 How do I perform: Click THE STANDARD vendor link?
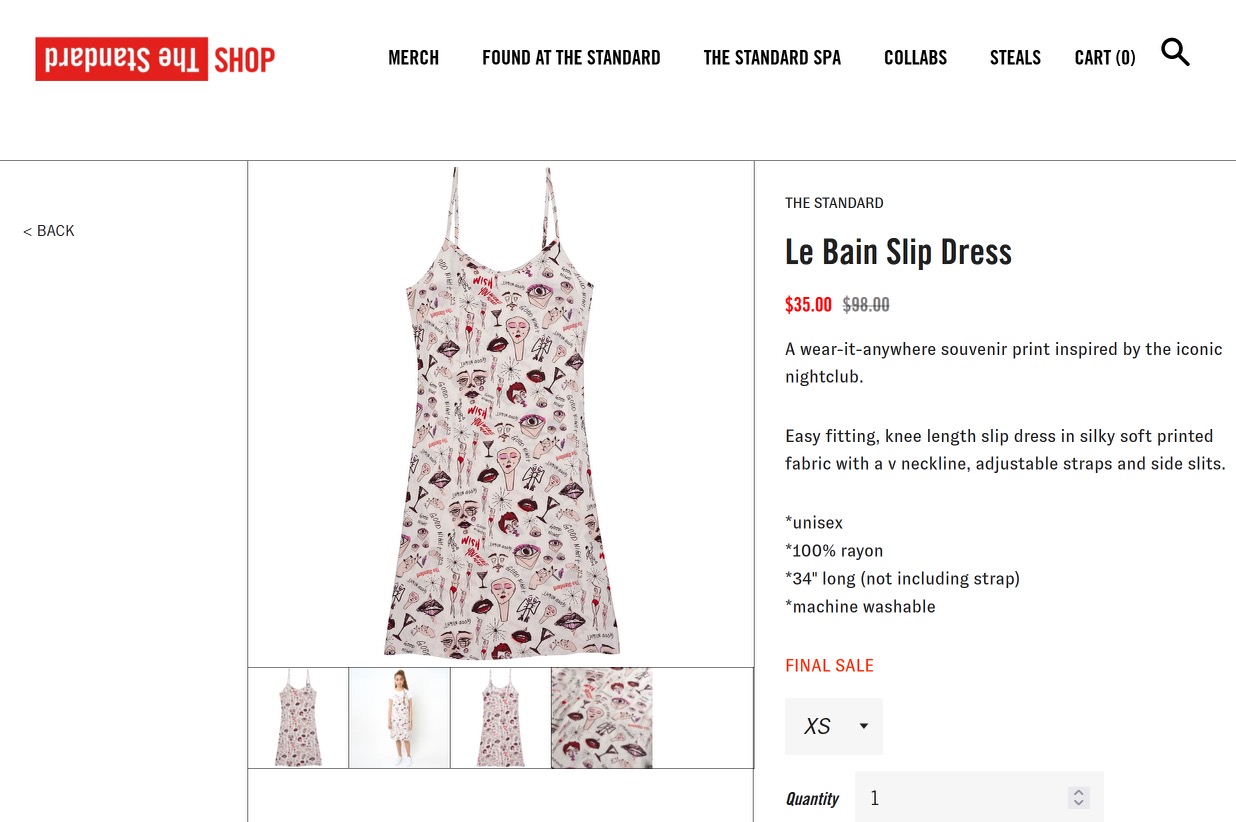click(x=834, y=203)
